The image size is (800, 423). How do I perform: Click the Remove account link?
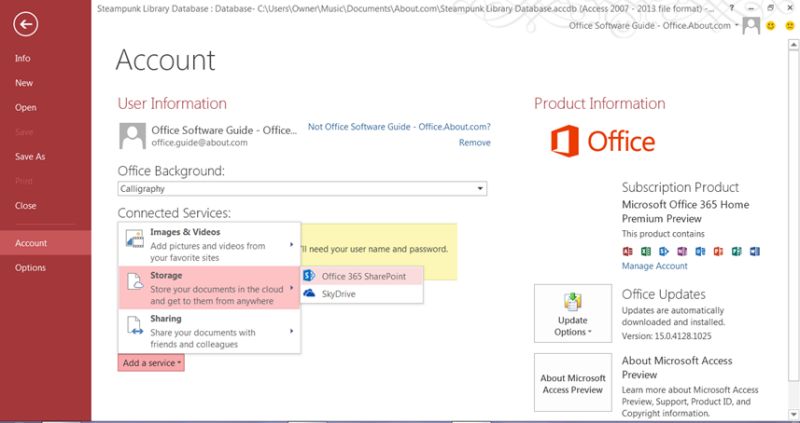point(474,142)
